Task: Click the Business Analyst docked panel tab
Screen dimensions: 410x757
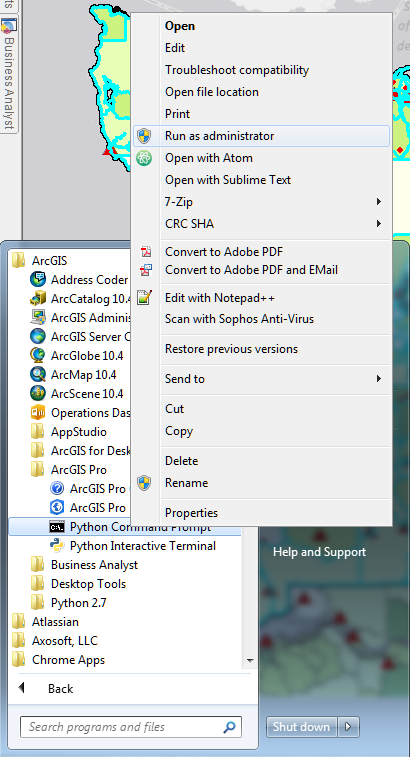Action: tap(9, 74)
